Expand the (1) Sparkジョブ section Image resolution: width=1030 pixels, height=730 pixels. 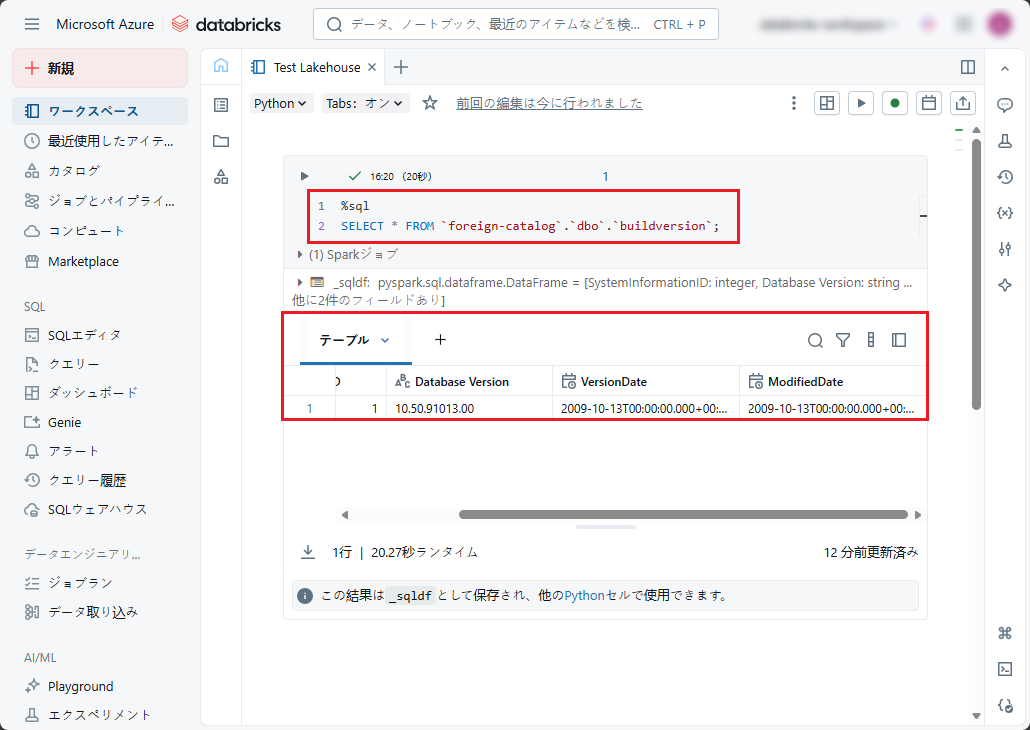300,254
